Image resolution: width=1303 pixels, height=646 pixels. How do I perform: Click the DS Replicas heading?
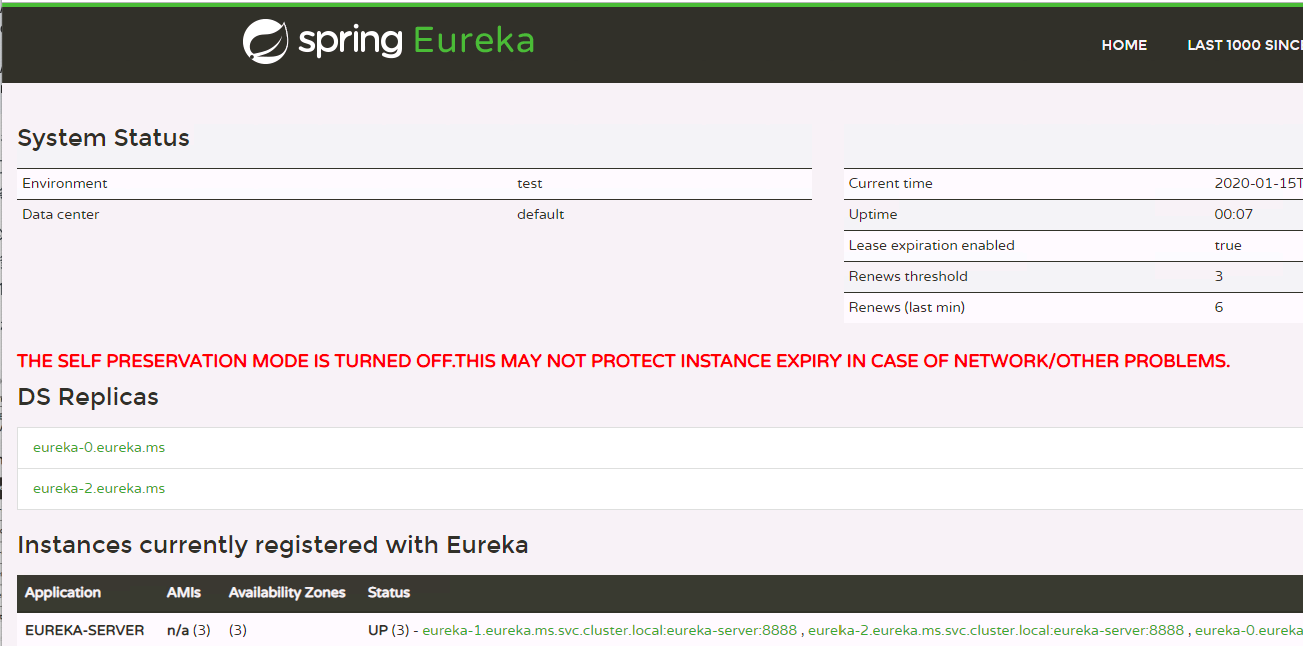(x=88, y=397)
